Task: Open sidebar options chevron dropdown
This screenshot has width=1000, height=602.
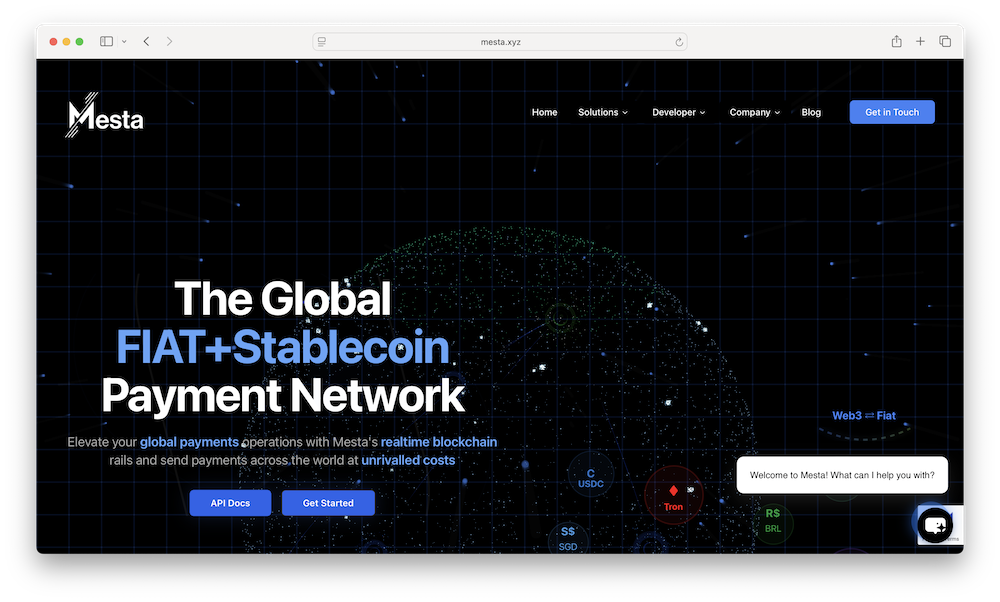Action: (x=124, y=41)
